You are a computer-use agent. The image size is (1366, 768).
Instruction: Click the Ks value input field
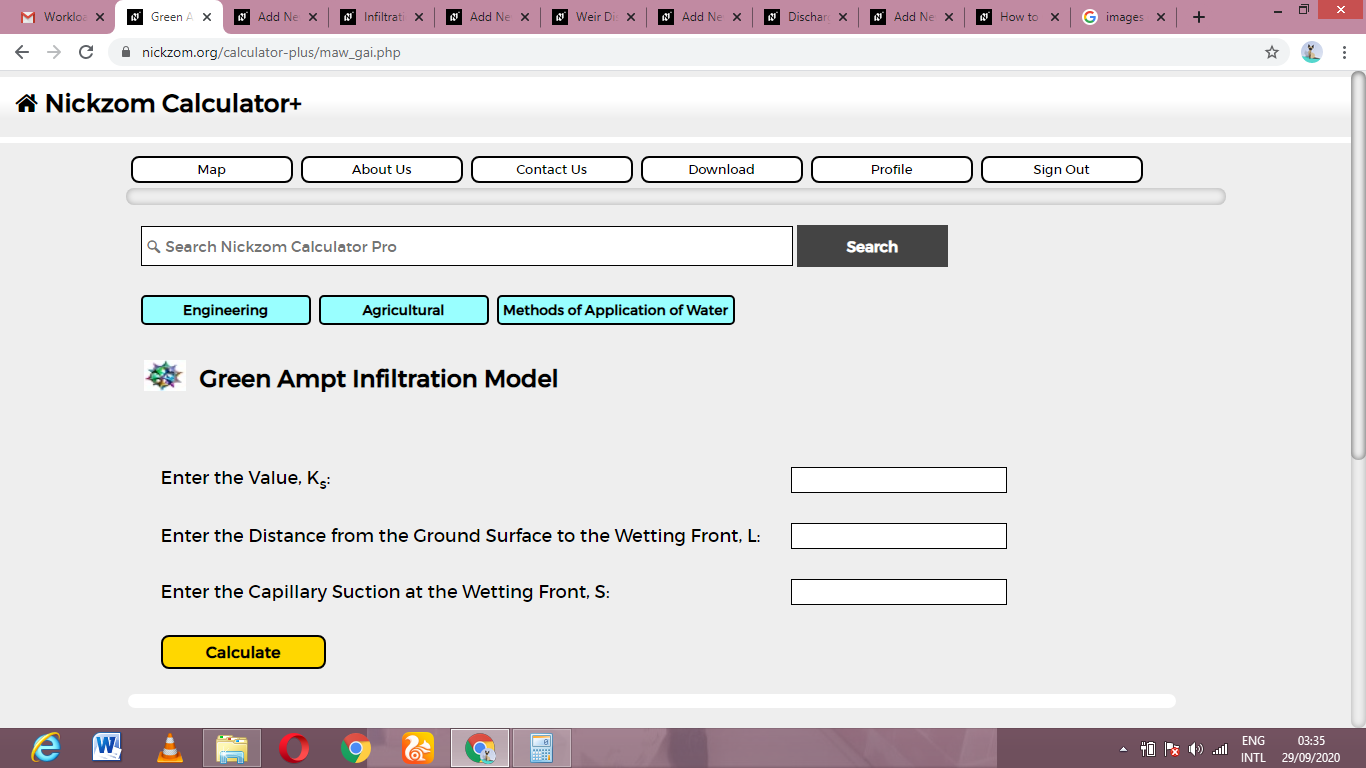coord(899,480)
